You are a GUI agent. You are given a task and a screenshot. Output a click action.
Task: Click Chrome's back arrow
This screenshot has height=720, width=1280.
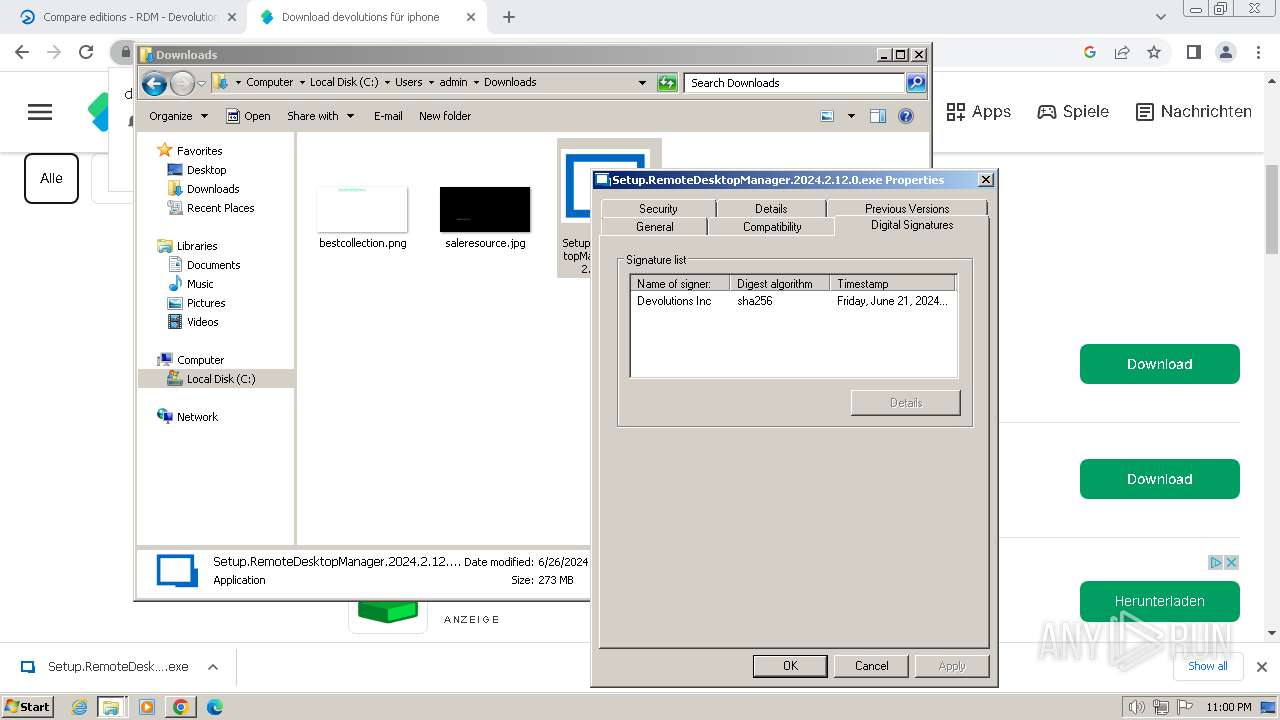(22, 52)
